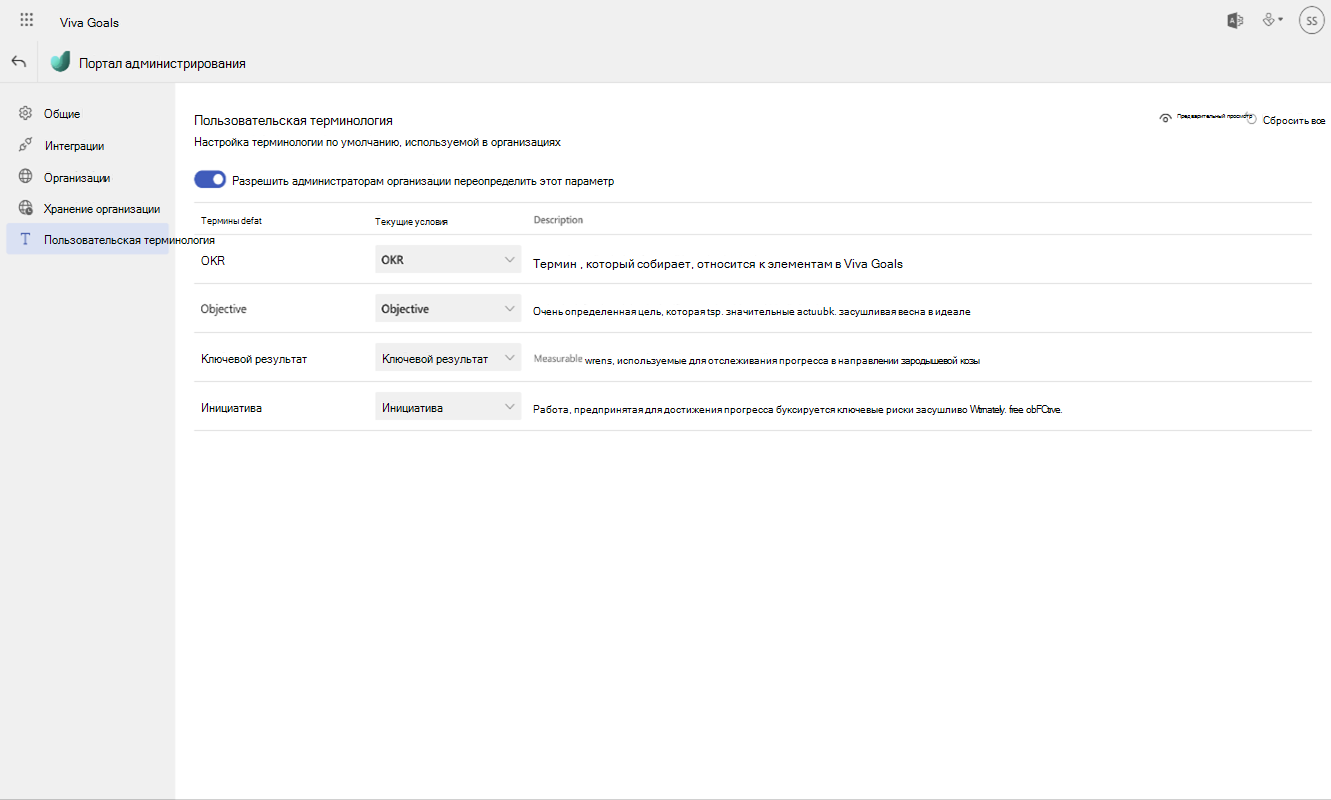Click the Viva Goals app title
Image resolution: width=1331 pixels, height=800 pixels.
tap(89, 22)
